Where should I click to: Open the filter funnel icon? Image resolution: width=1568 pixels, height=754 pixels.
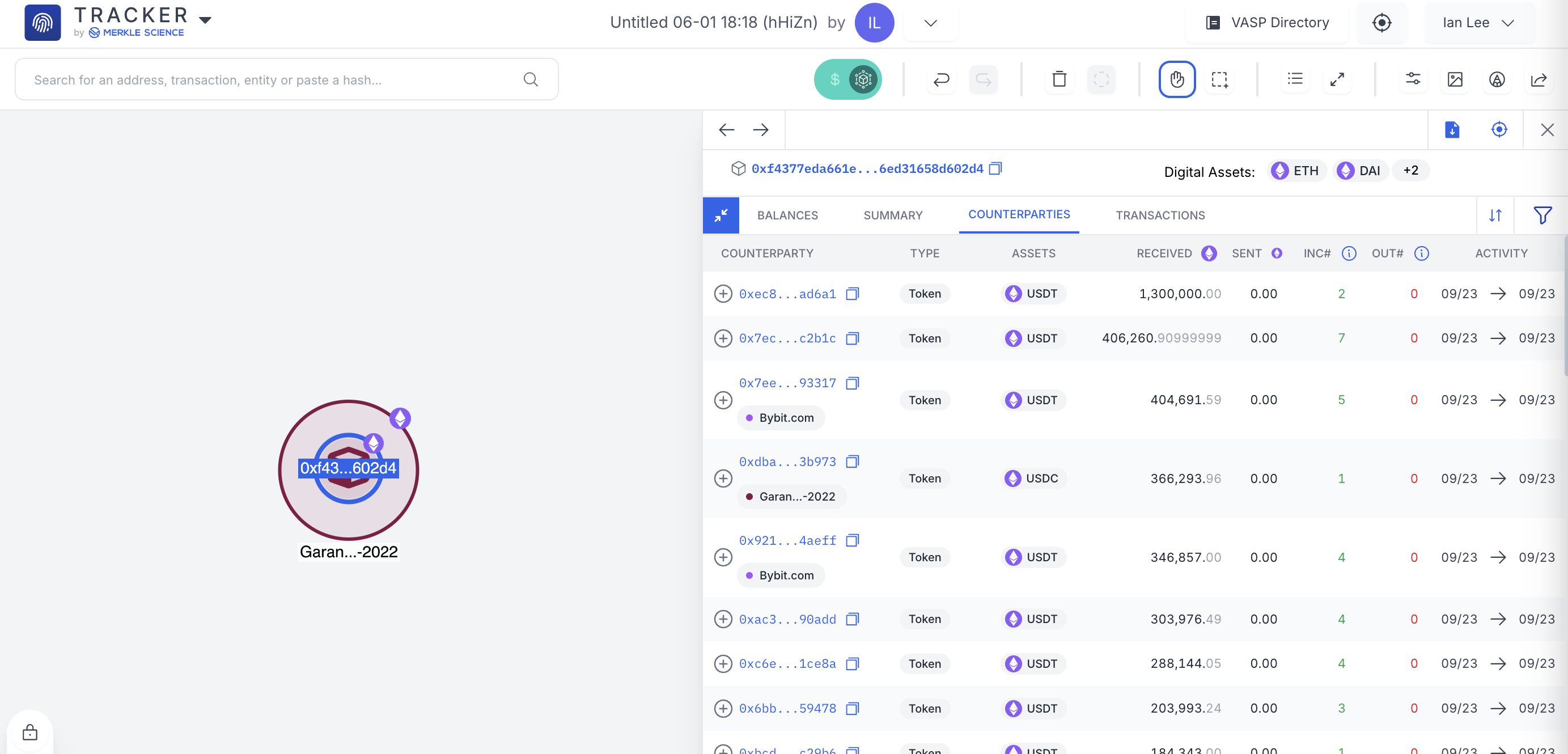(1542, 215)
